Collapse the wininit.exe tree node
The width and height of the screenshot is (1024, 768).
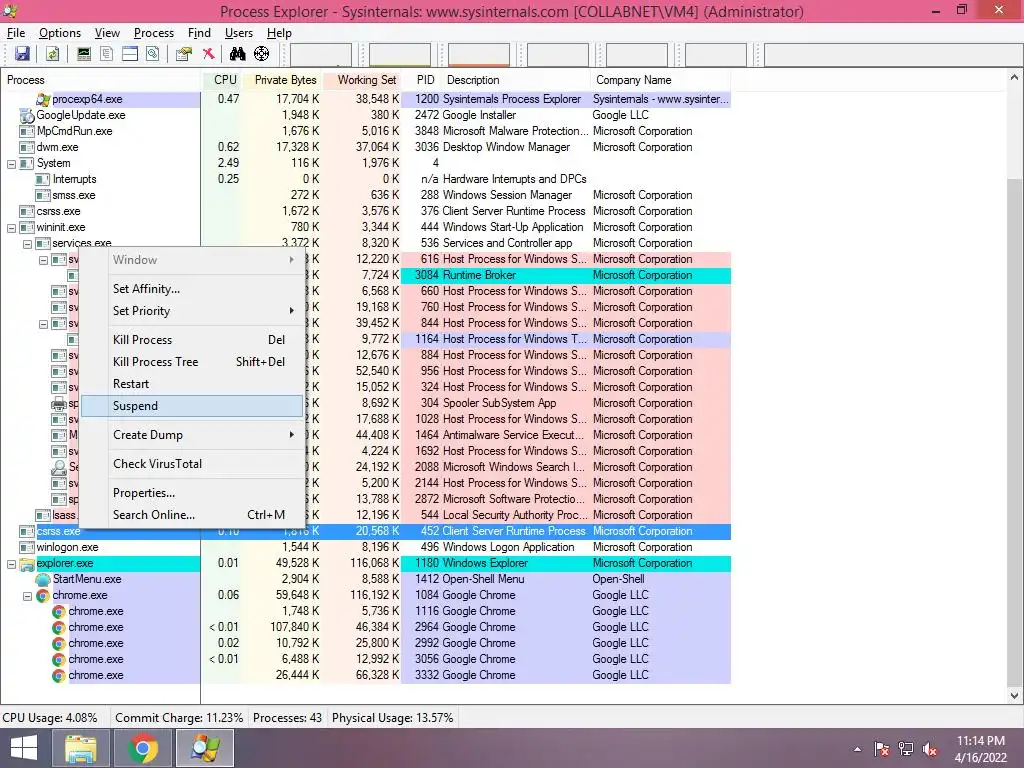[x=11, y=228]
